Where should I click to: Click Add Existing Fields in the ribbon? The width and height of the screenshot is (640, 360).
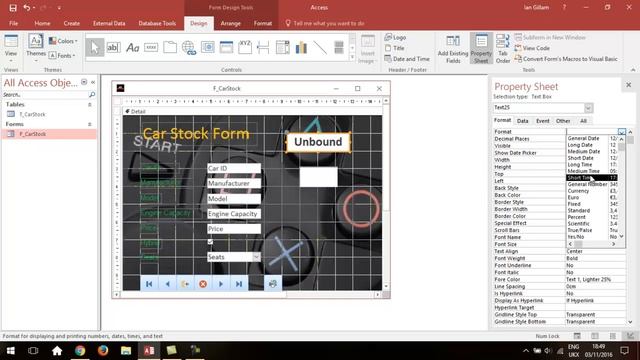coord(453,49)
